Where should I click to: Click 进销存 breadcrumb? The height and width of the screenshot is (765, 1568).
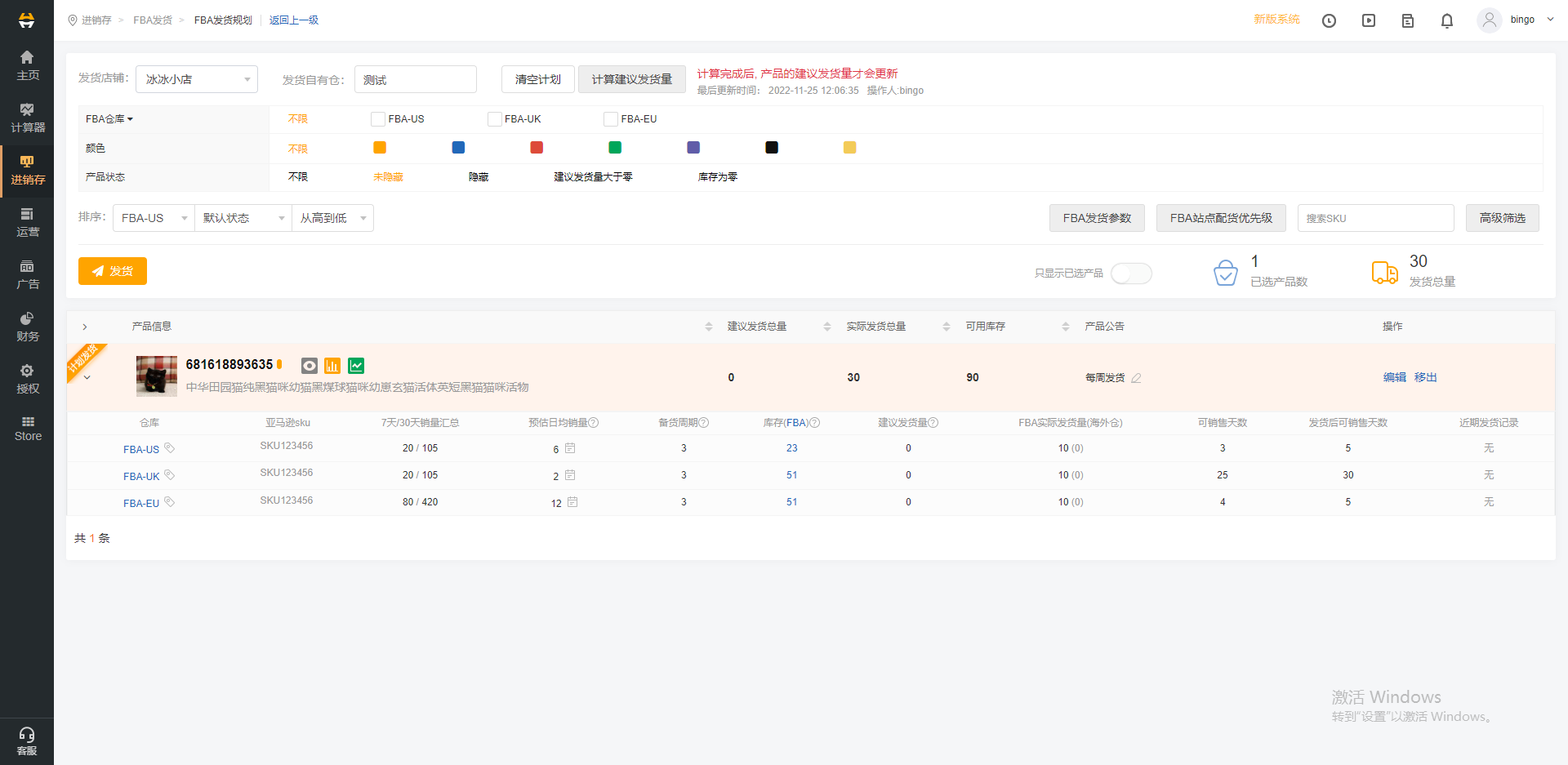click(x=96, y=20)
